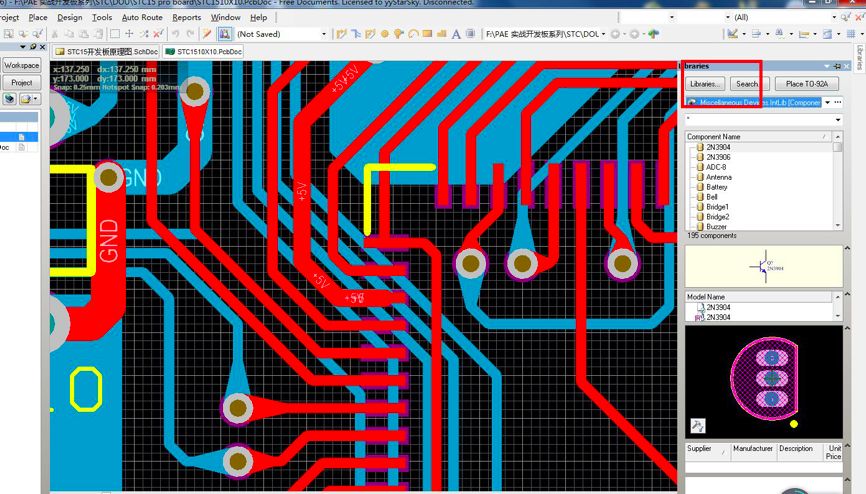Click the Place TO-92A button
Screen dimensions: 866x494
point(806,84)
